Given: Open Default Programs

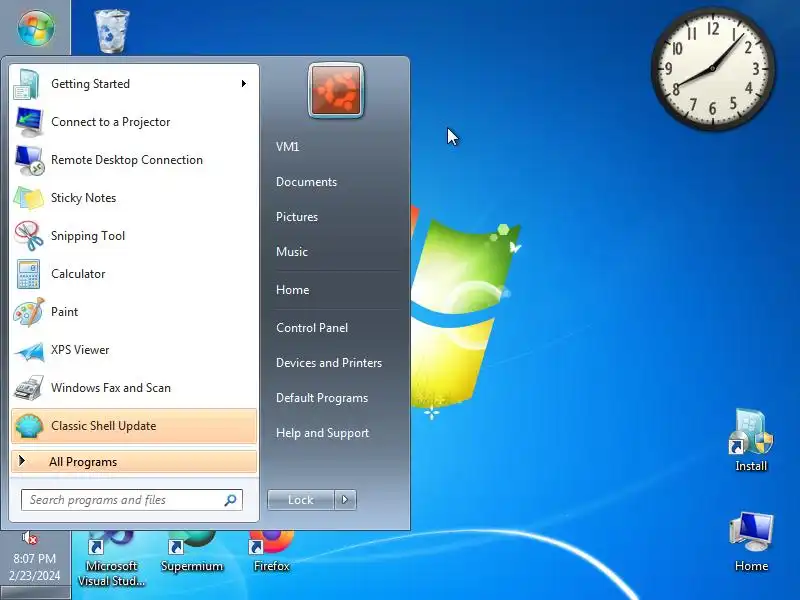Looking at the screenshot, I should point(321,398).
